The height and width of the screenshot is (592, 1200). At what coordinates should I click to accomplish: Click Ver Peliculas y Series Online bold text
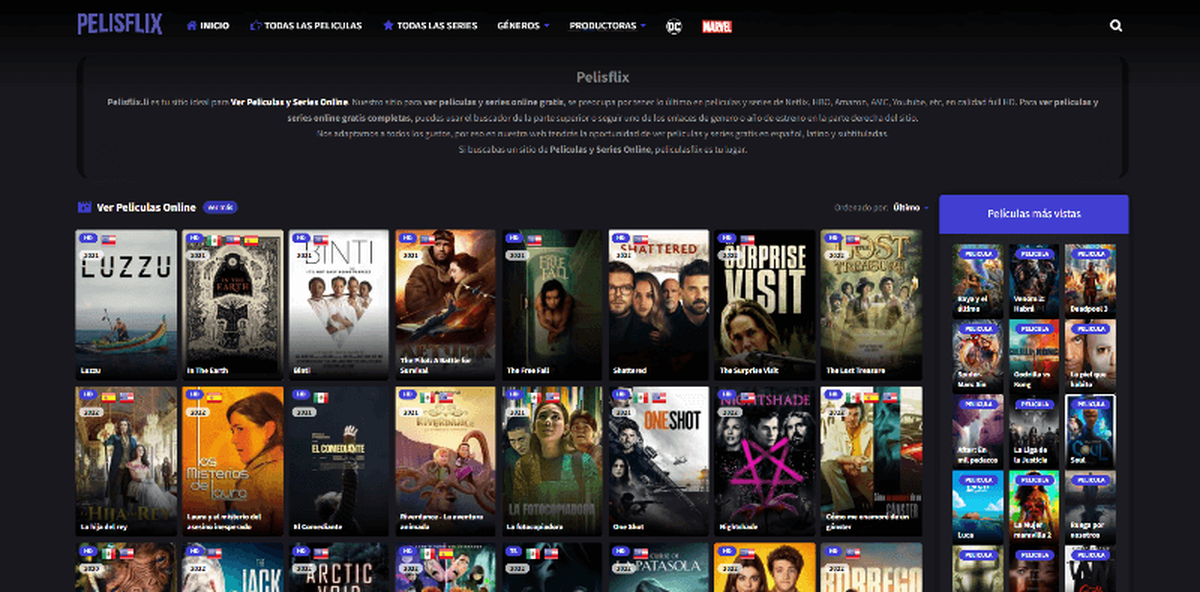click(x=289, y=102)
